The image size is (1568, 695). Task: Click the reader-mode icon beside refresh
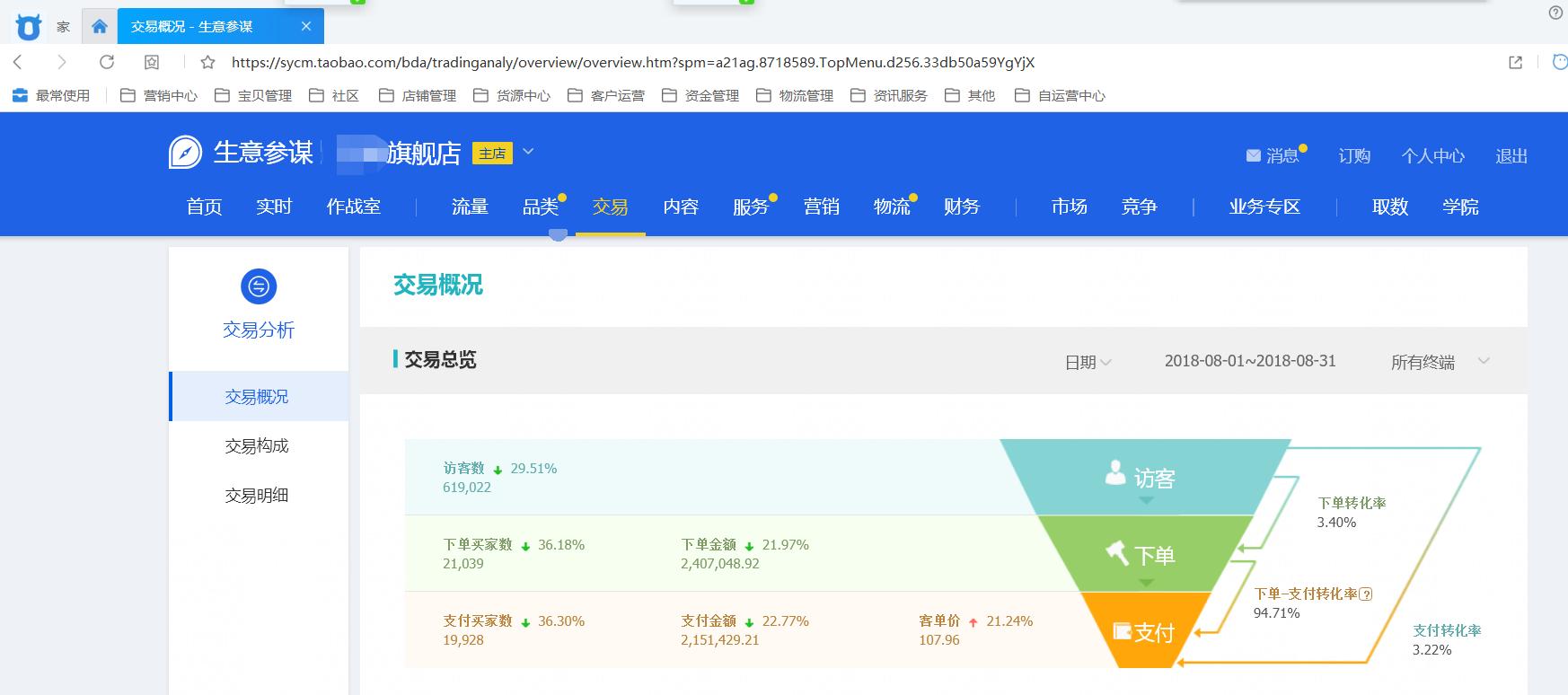[153, 62]
